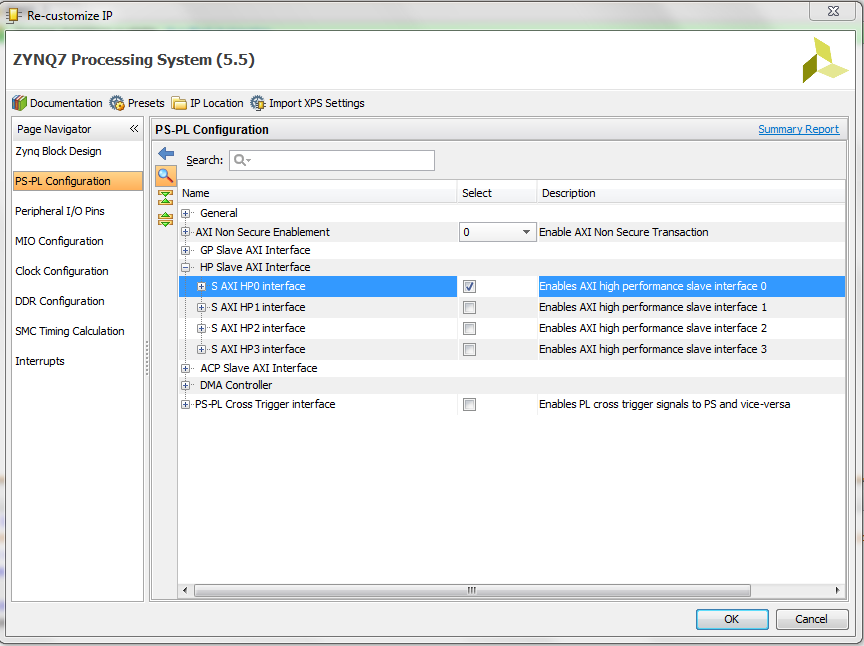Switch to MIO Configuration page
864x646 pixels.
click(x=60, y=241)
